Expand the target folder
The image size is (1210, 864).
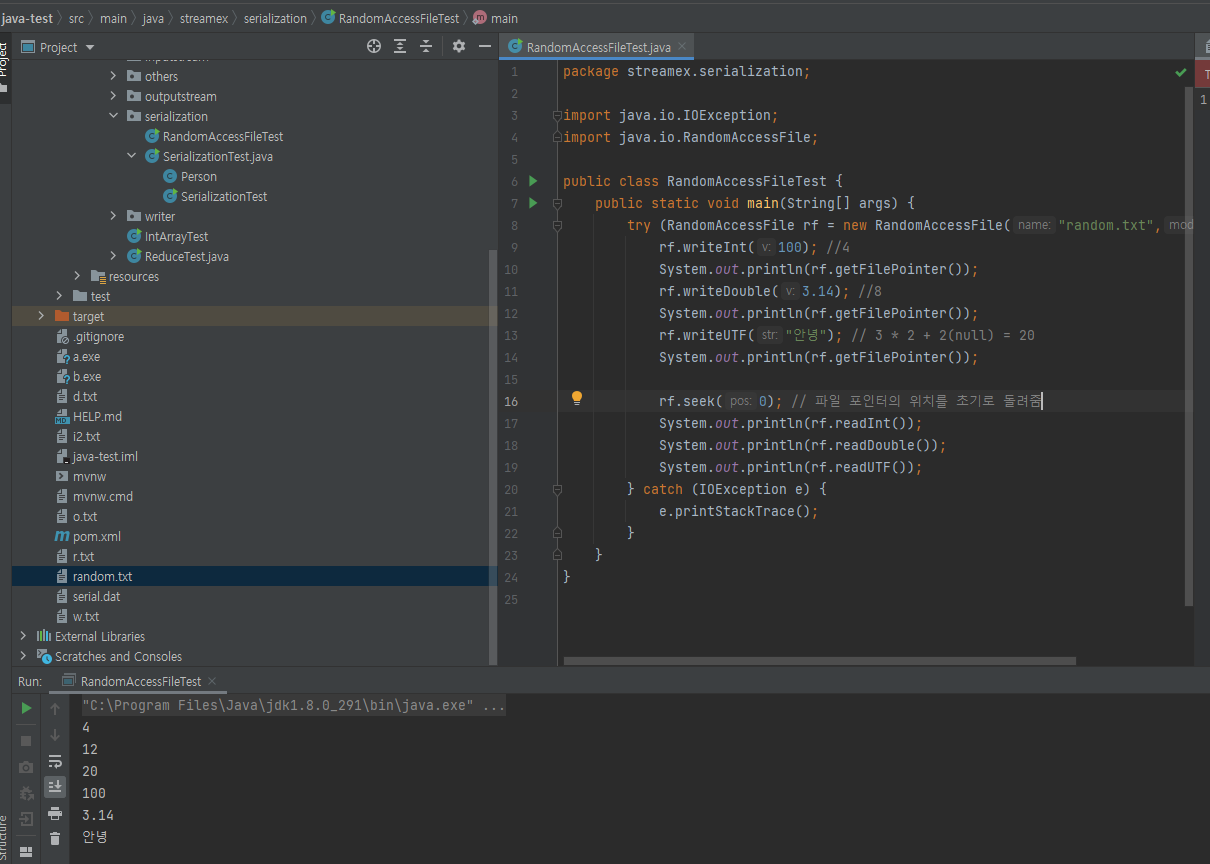[41, 316]
